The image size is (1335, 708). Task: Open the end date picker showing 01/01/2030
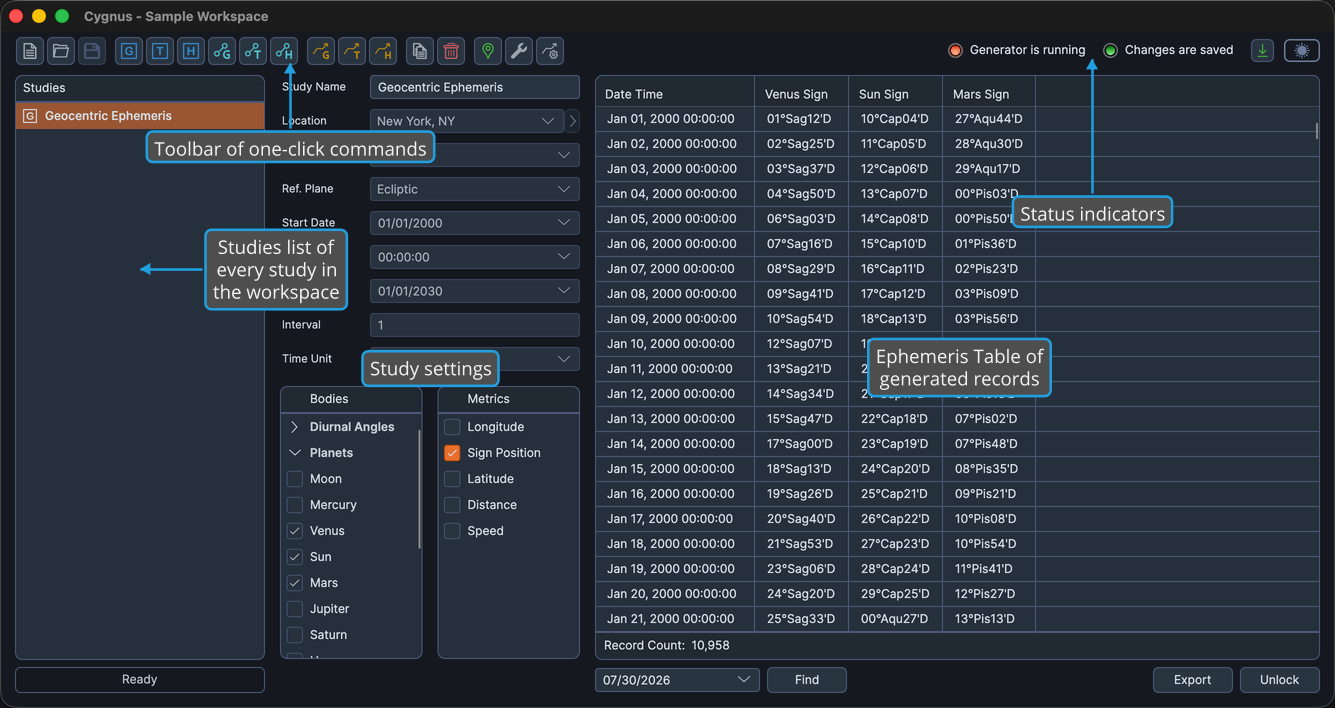[x=475, y=291]
